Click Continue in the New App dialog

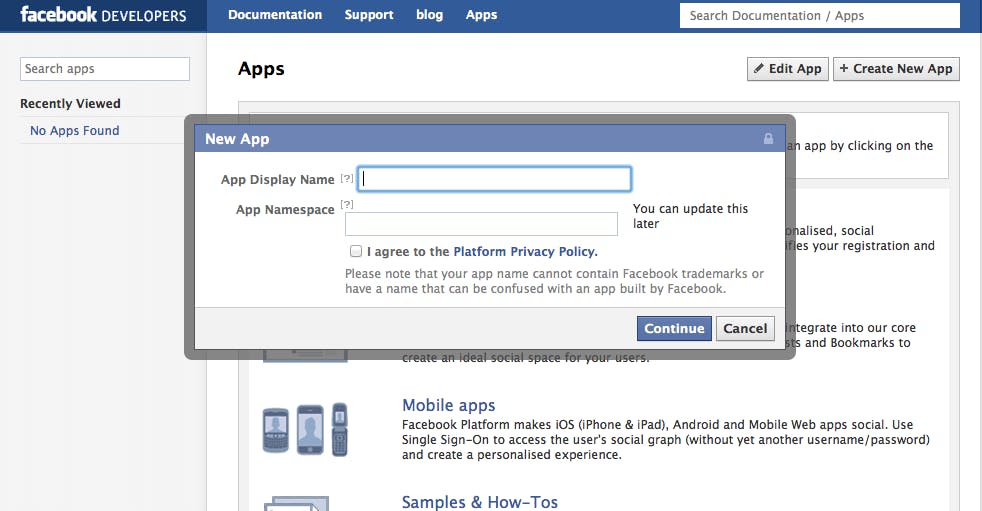[x=674, y=328]
